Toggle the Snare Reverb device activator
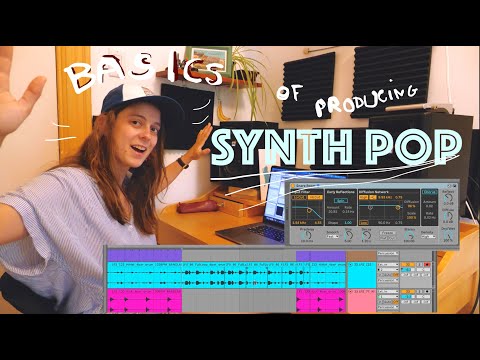 pyautogui.click(x=292, y=185)
